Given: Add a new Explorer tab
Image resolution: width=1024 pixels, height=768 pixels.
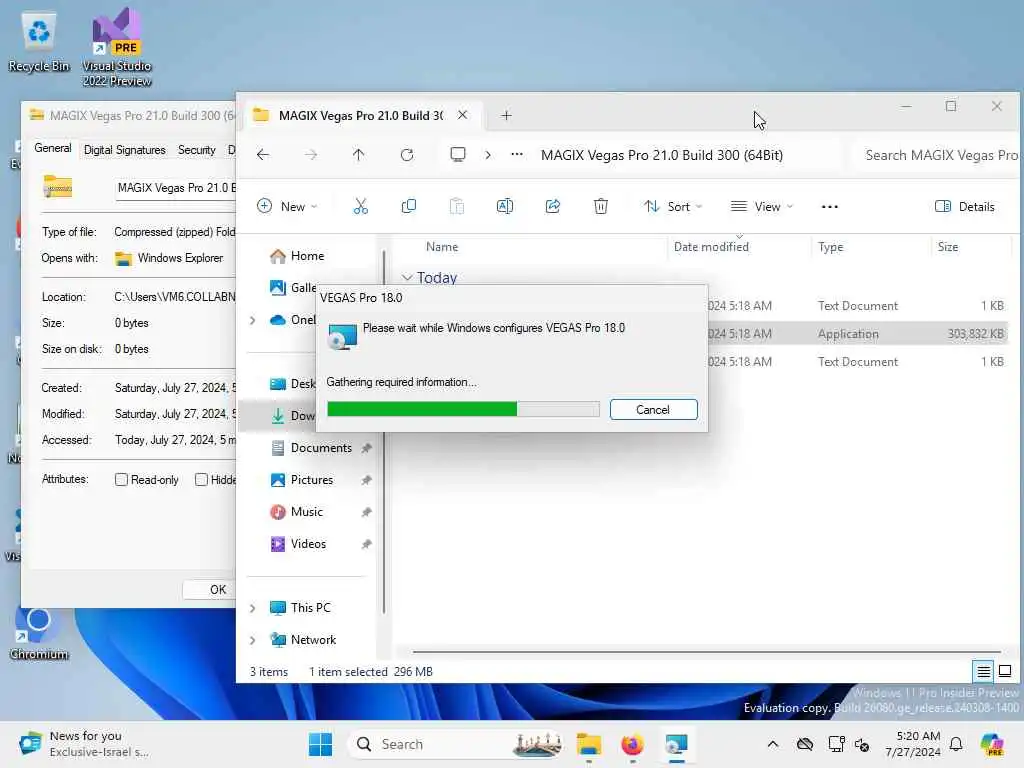Looking at the screenshot, I should point(506,116).
